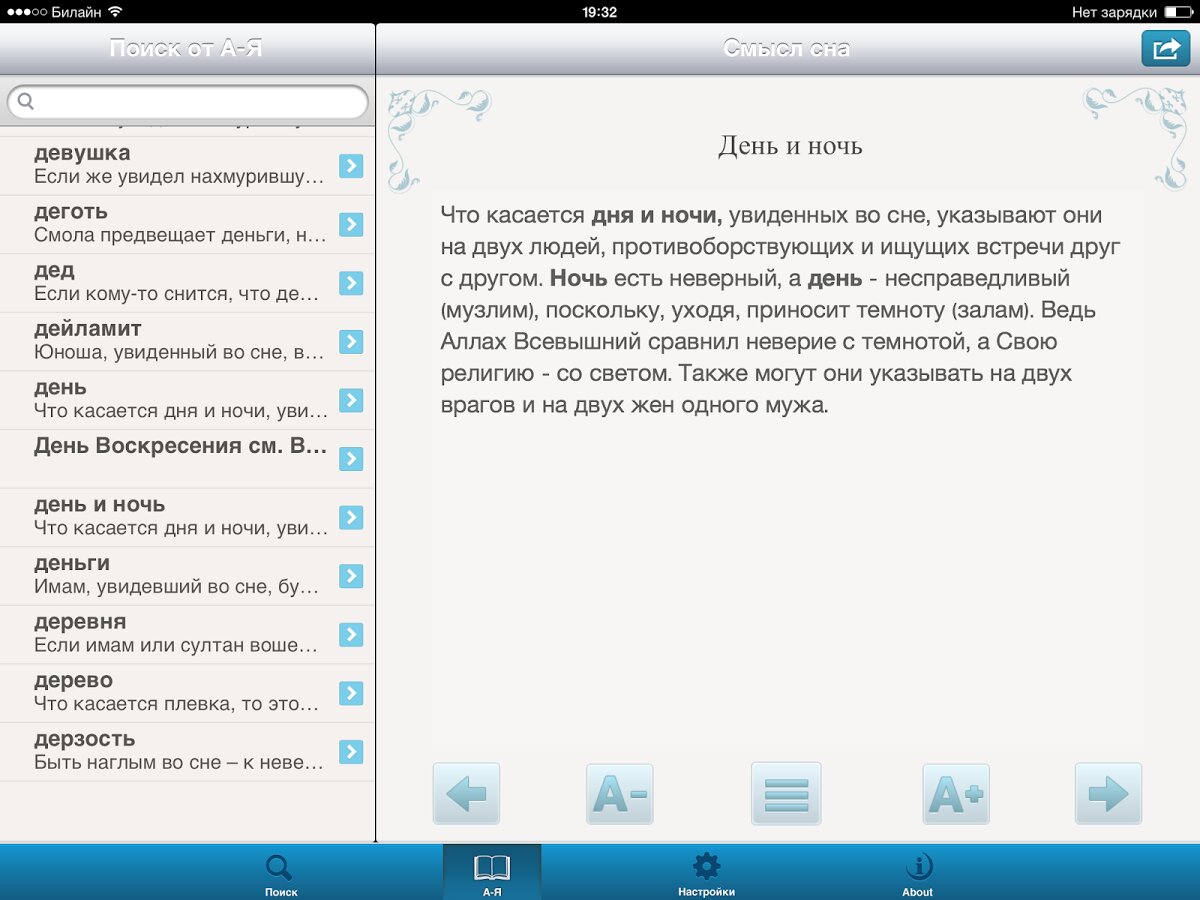This screenshot has height=900, width=1200.
Task: Open the Настройки settings tab
Action: coord(706,873)
